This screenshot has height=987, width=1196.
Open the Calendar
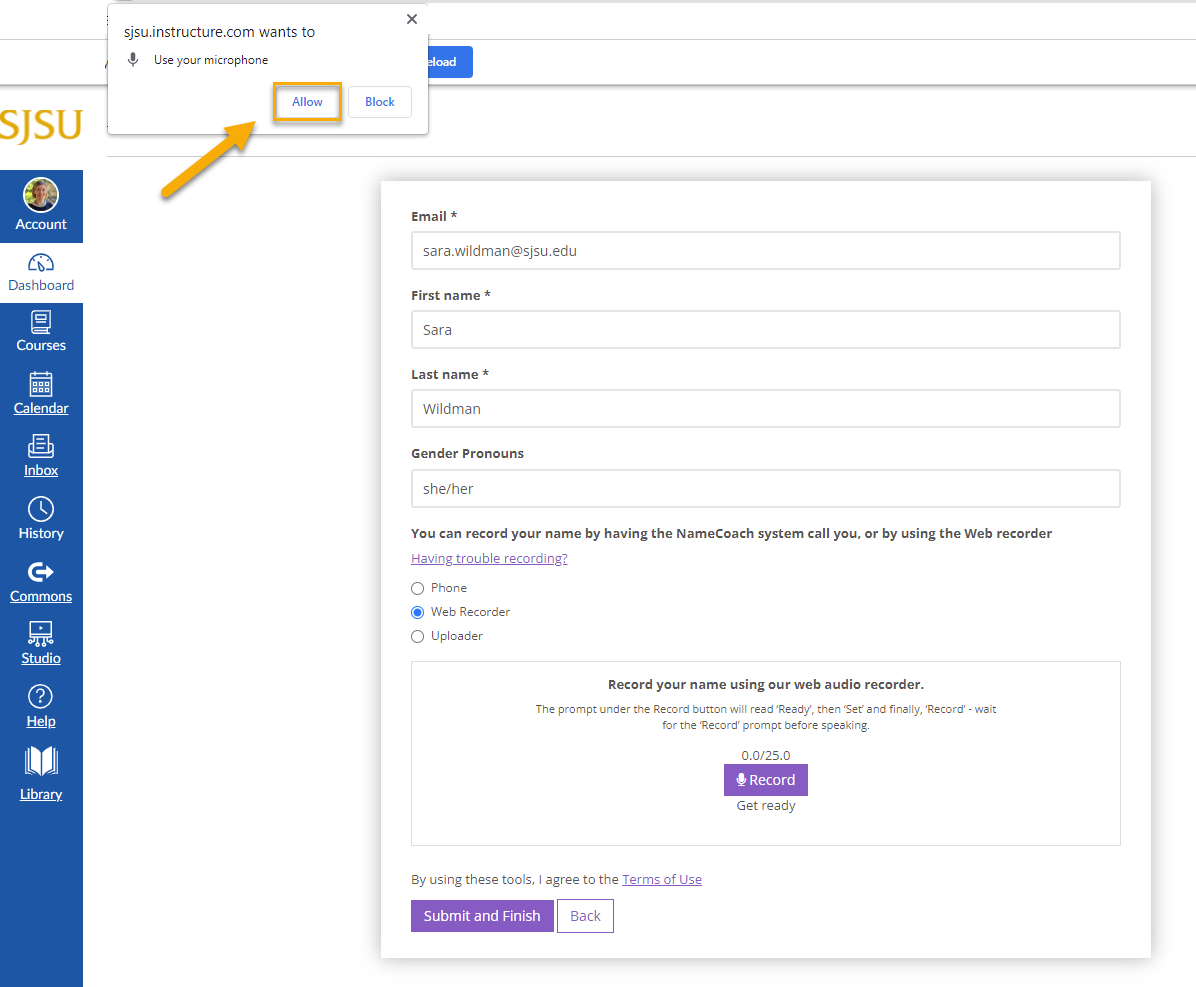click(x=41, y=393)
